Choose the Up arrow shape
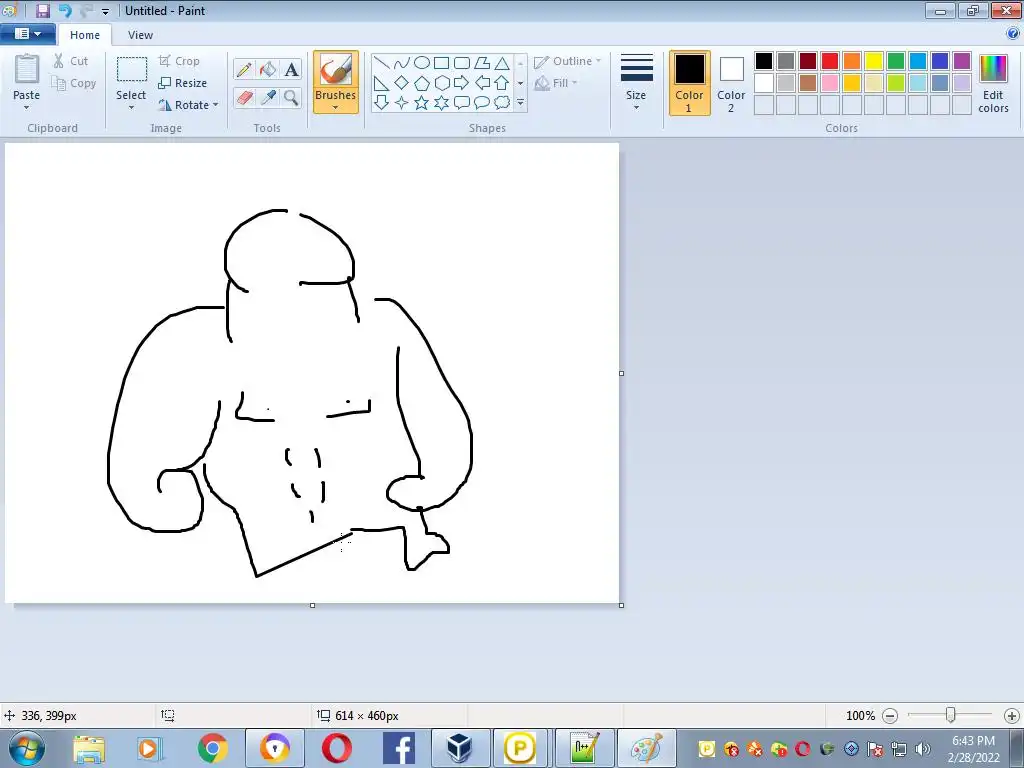 coord(502,83)
